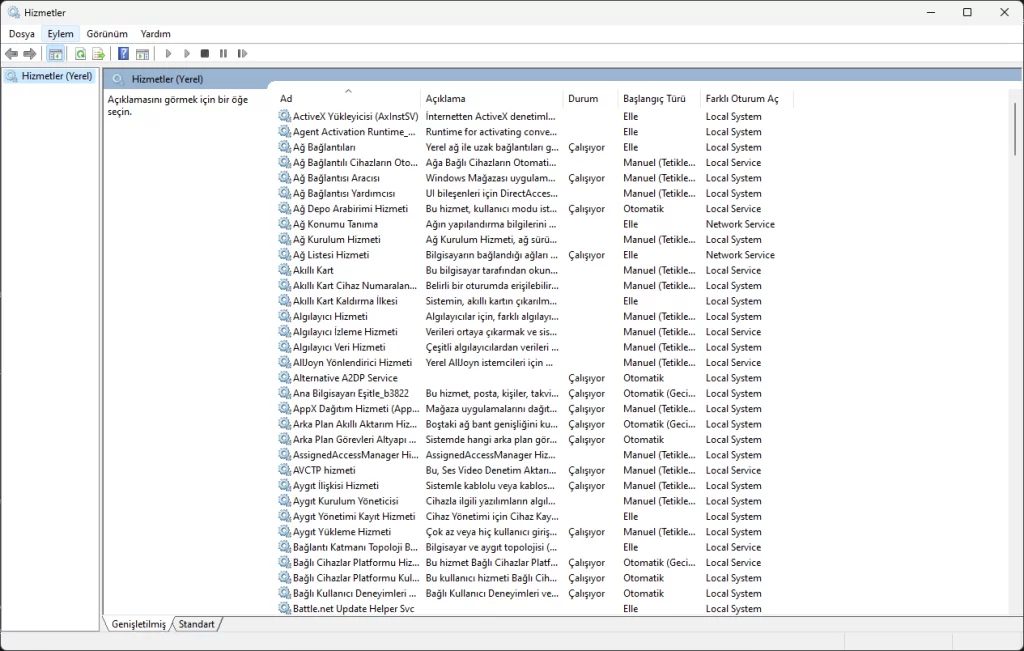Image resolution: width=1024 pixels, height=651 pixels.
Task: Sort services by the Başlangıç Türü column
Action: pyautogui.click(x=654, y=99)
